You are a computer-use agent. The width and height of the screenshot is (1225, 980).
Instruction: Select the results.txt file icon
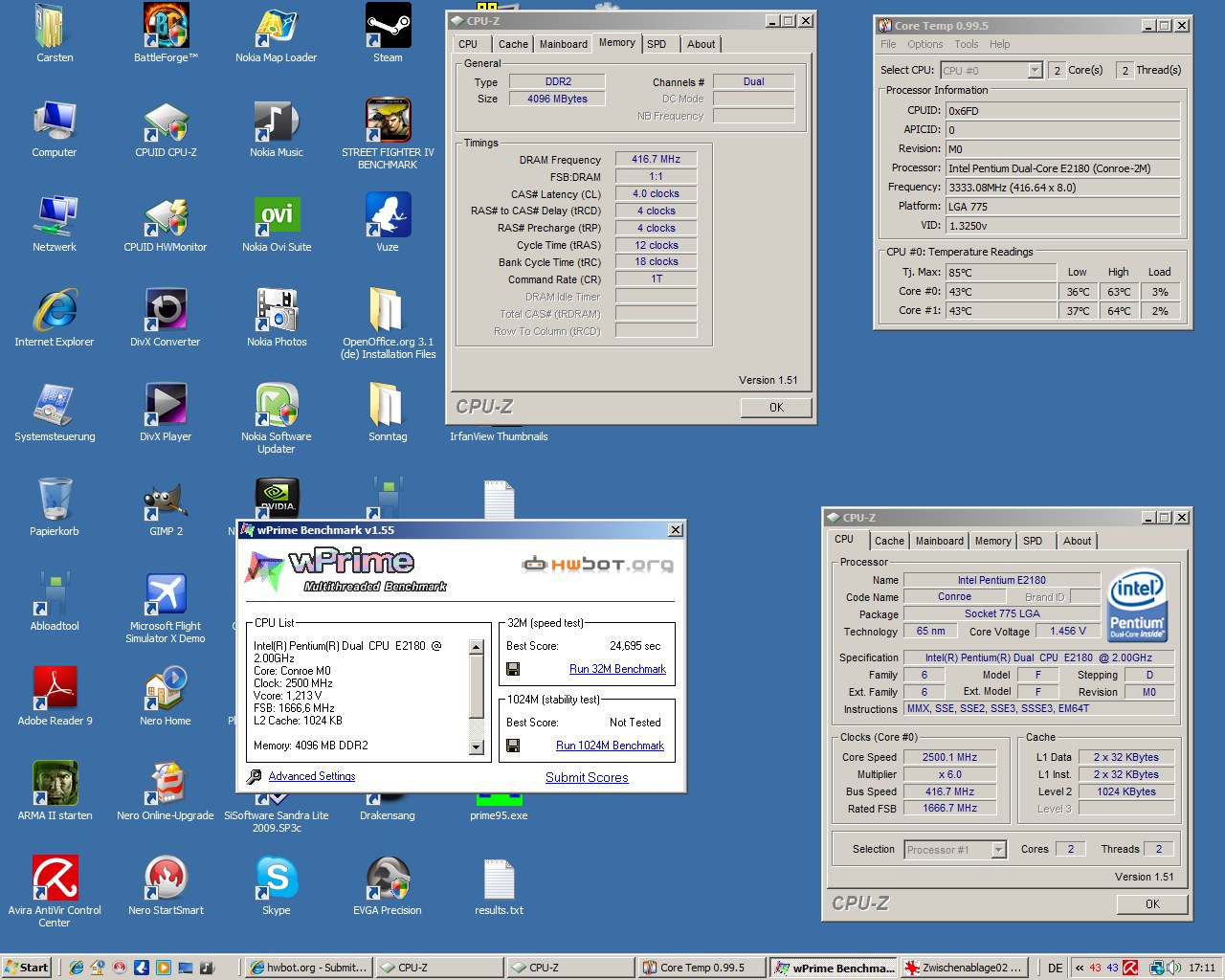[x=499, y=886]
